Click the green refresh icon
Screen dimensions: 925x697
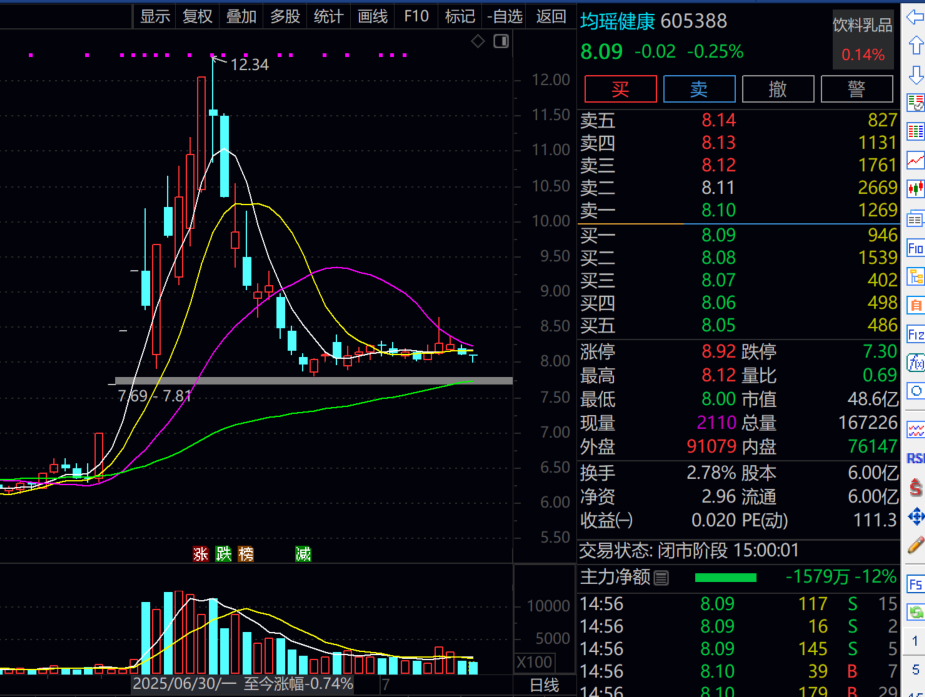pyautogui.click(x=916, y=612)
